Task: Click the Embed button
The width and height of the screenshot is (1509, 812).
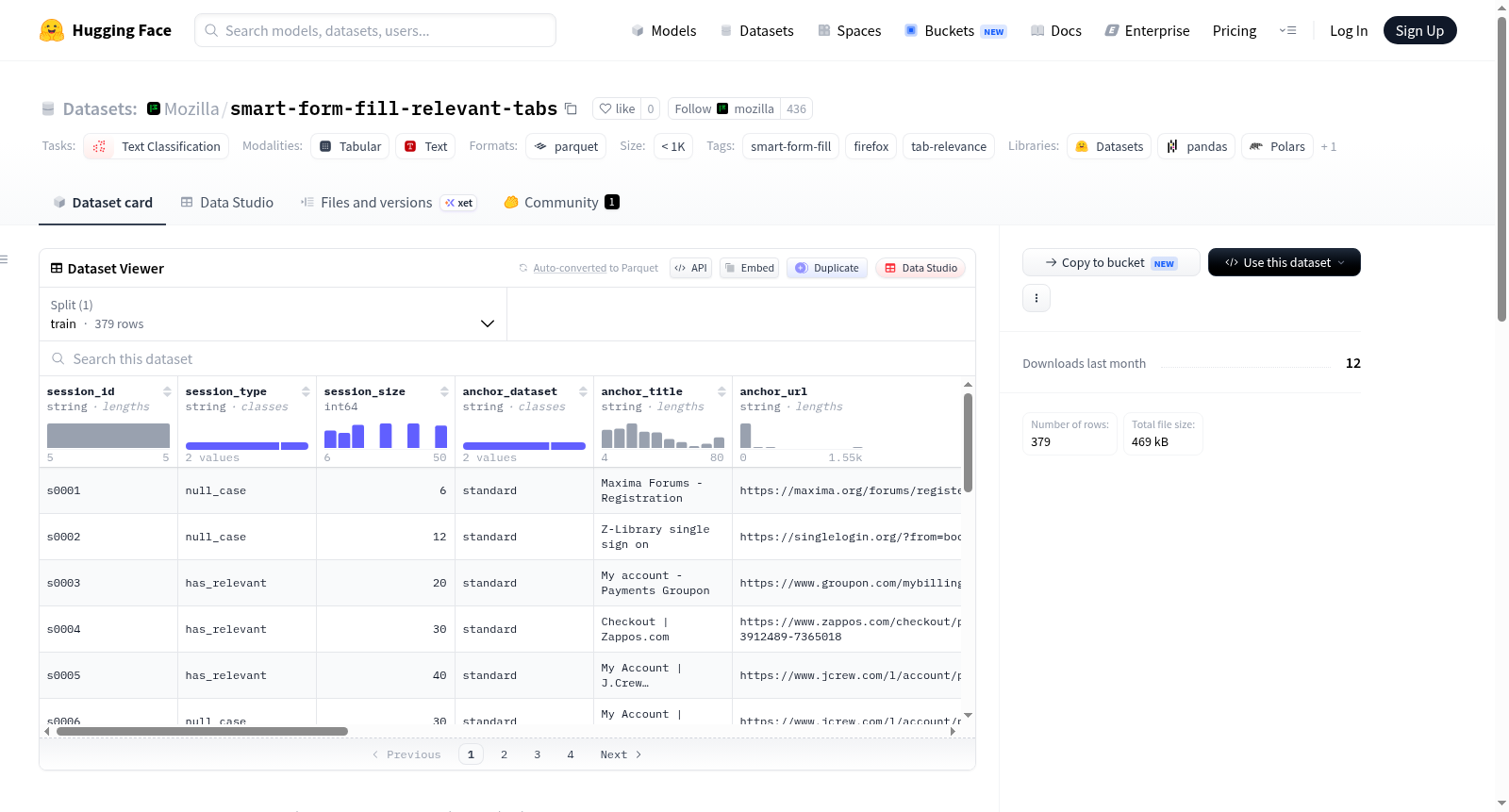Action: click(x=749, y=268)
